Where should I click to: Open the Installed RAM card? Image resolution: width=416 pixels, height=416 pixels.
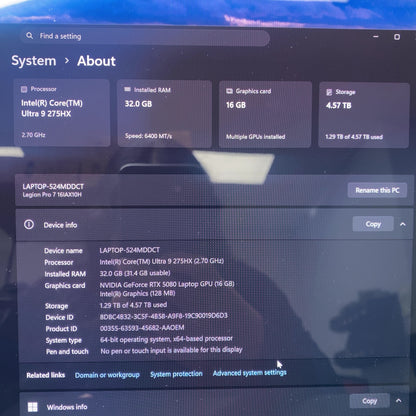click(x=165, y=114)
